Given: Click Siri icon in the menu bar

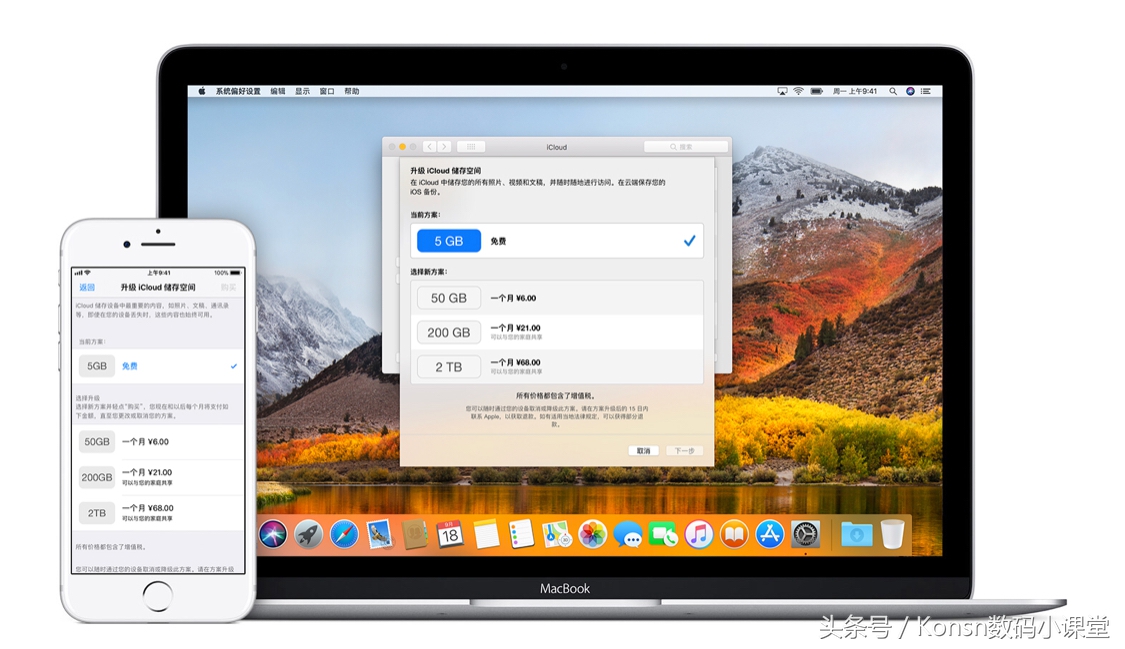Looking at the screenshot, I should 910,91.
